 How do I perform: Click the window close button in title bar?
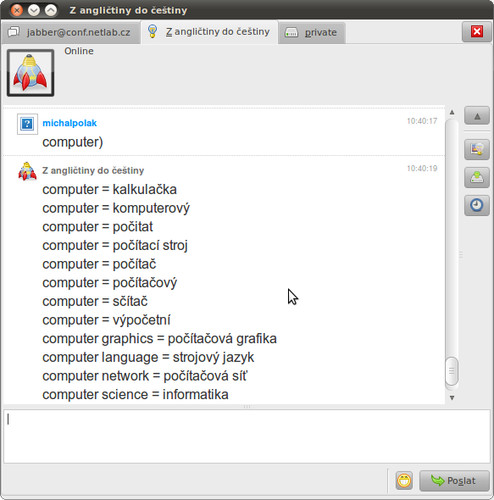(17, 10)
